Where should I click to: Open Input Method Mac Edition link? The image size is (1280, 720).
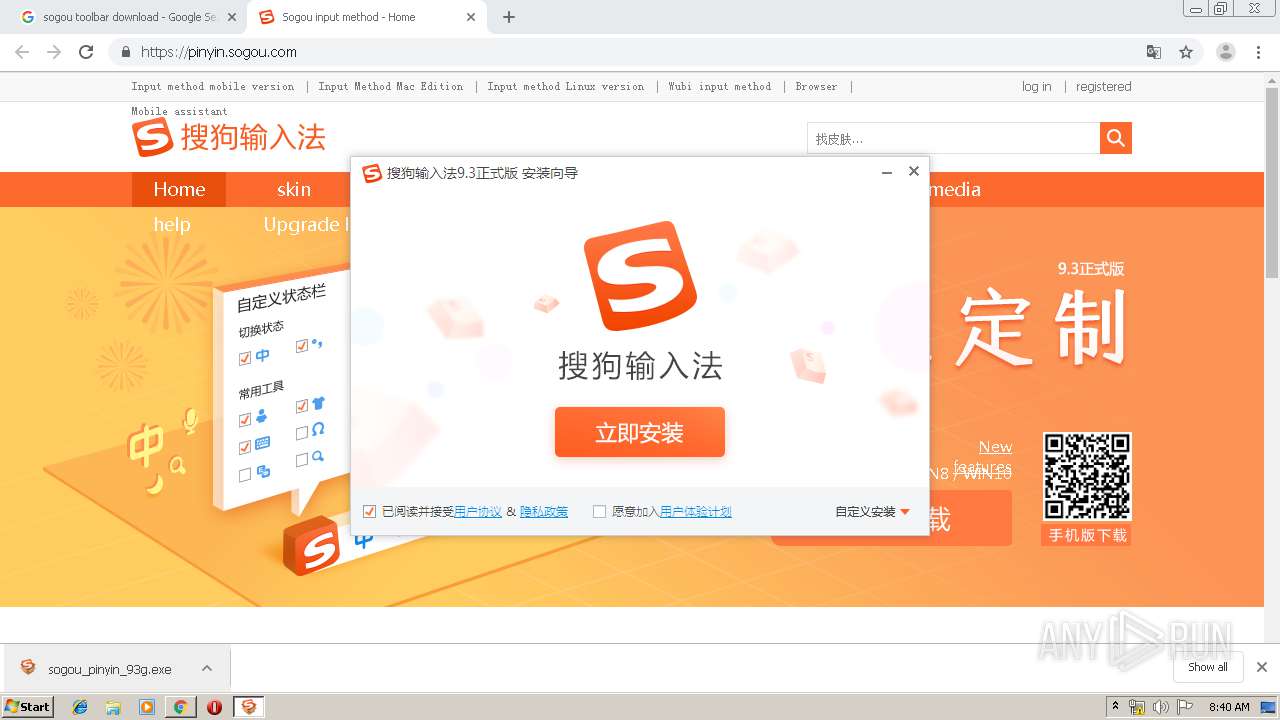click(x=391, y=87)
